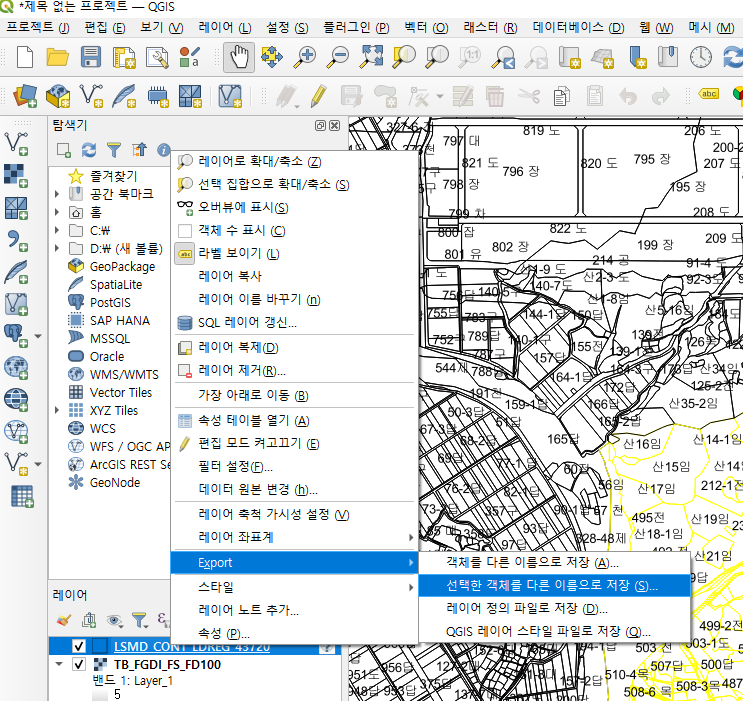Open 벡터 menu
Image resolution: width=743 pixels, height=701 pixels.
click(426, 27)
